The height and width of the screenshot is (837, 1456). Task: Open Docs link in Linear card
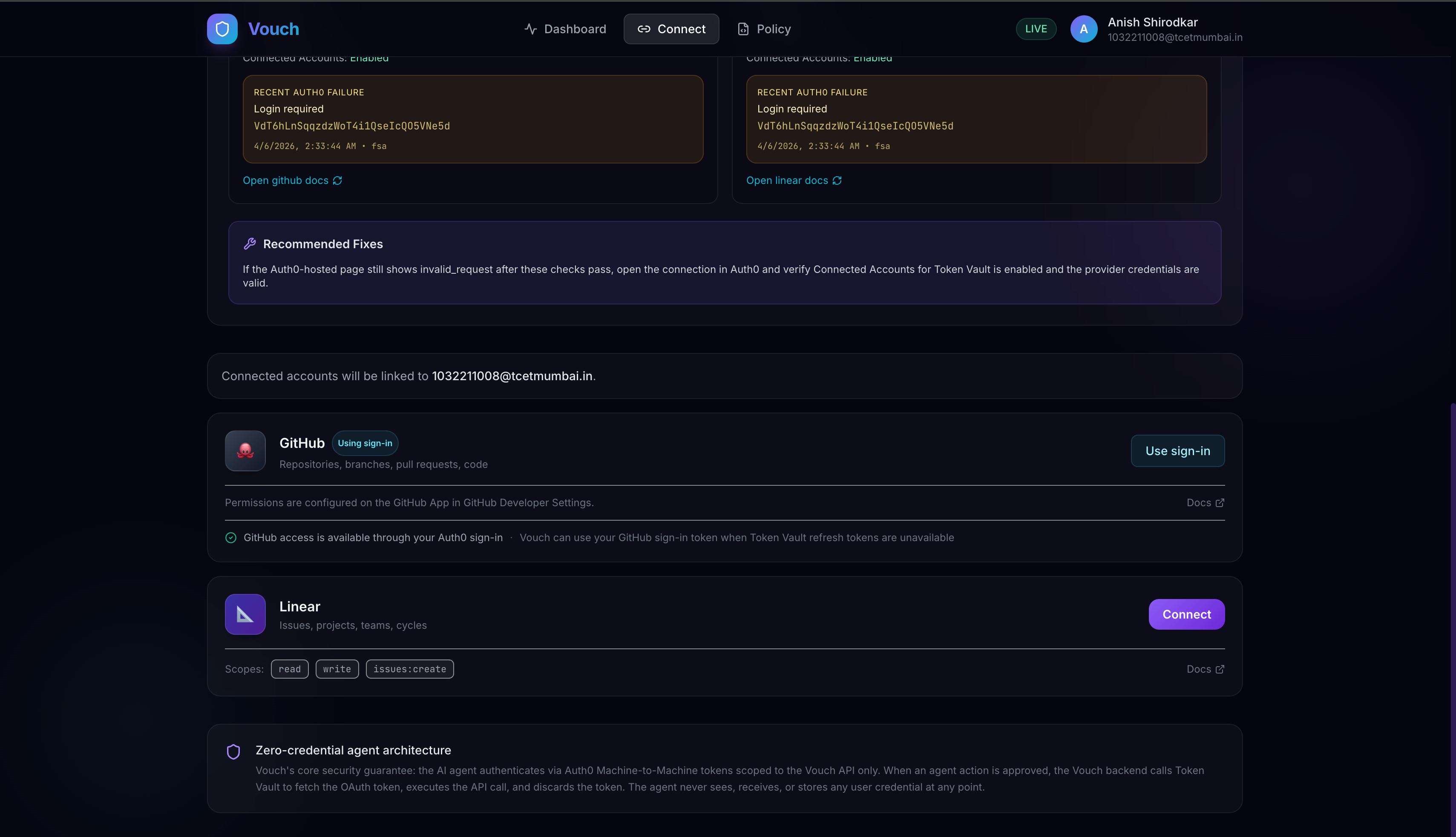[1205, 669]
